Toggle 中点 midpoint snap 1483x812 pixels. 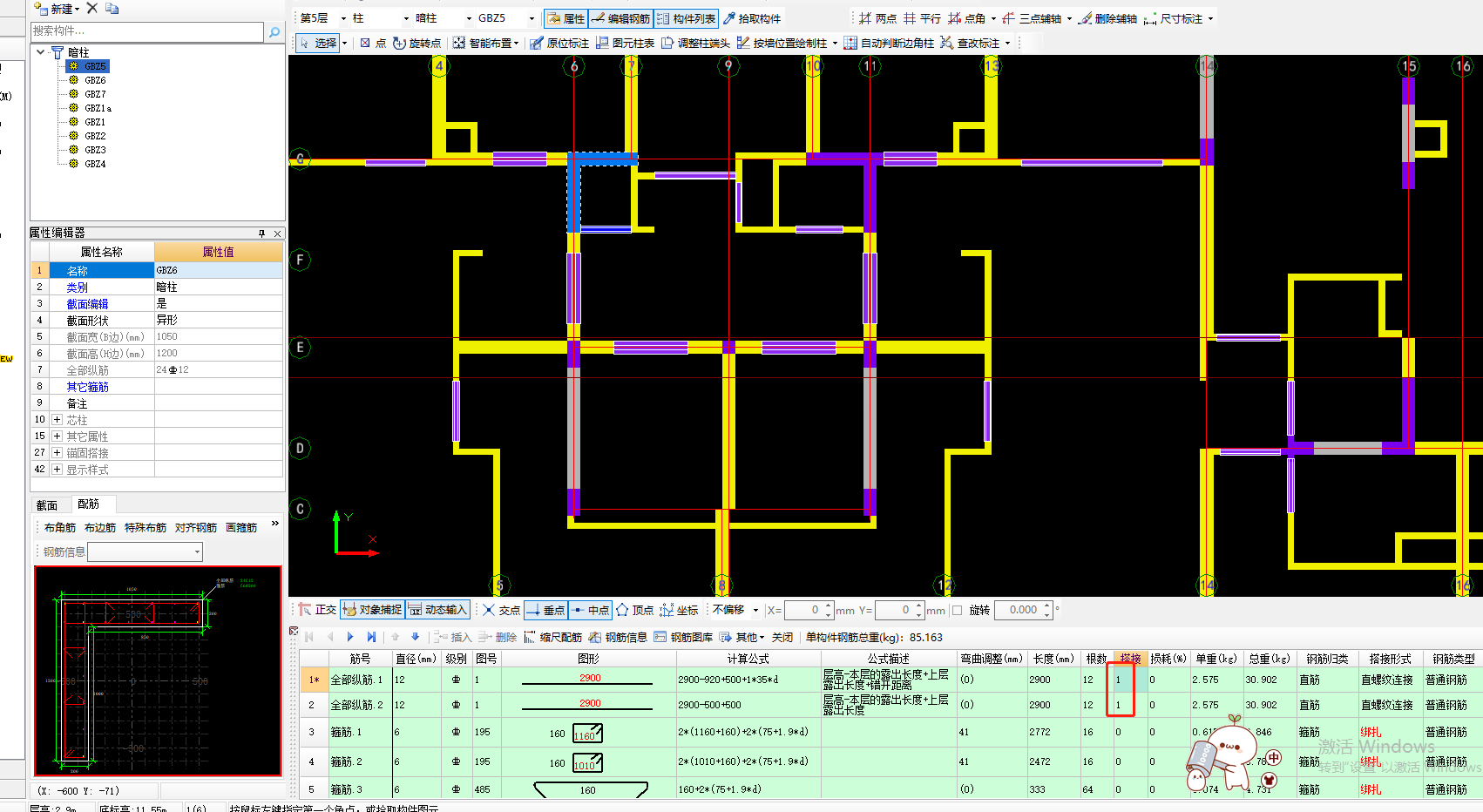[x=590, y=610]
